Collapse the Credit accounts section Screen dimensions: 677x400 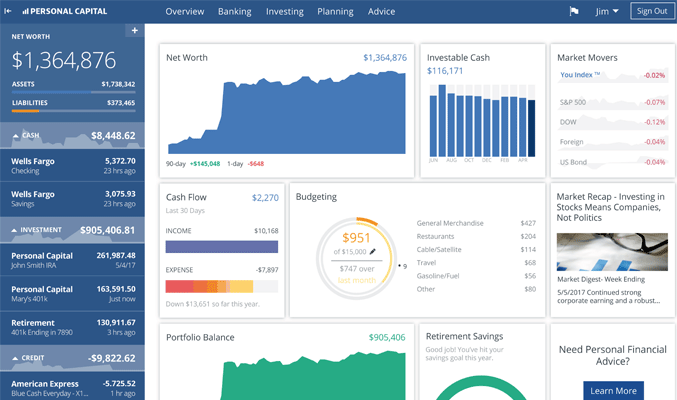(18, 357)
